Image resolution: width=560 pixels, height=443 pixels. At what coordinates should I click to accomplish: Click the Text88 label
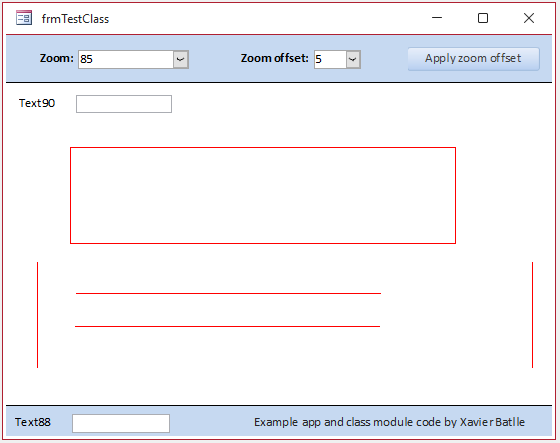[x=33, y=422]
